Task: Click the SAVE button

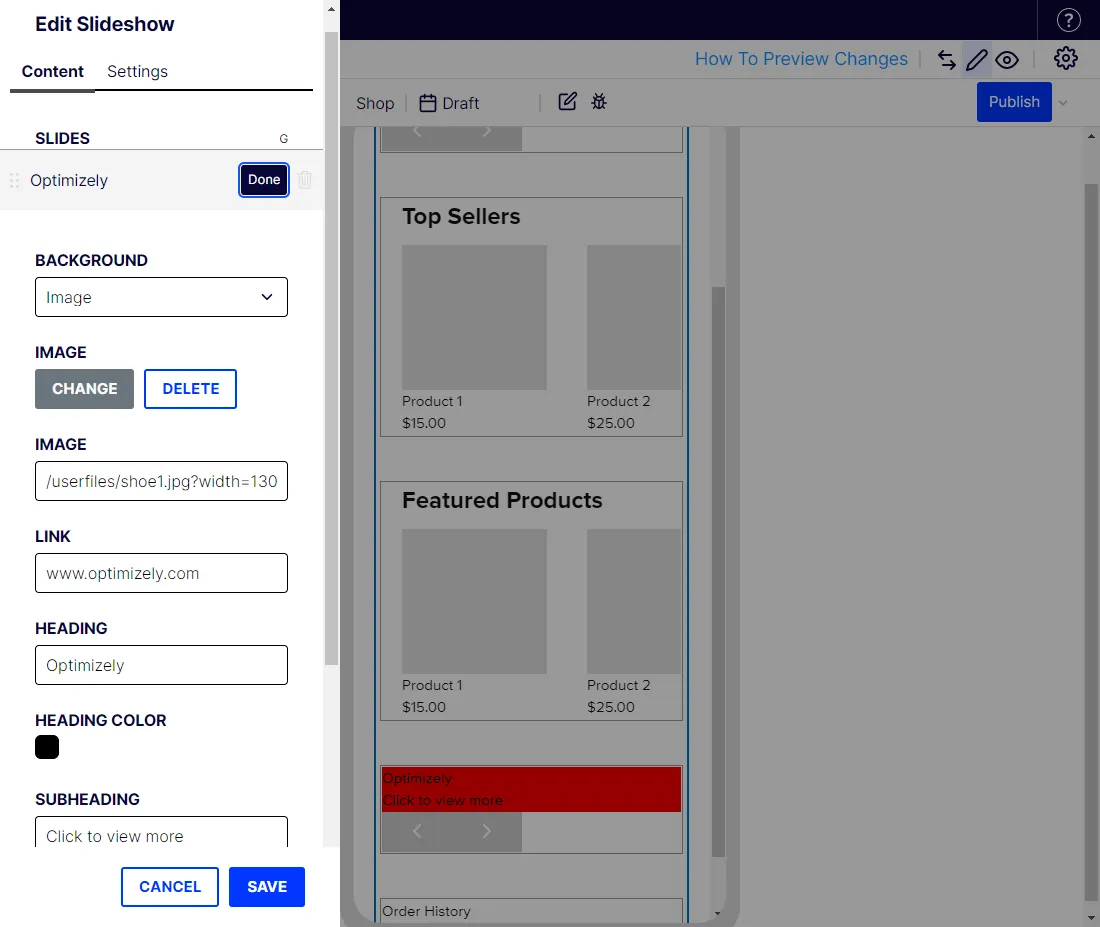Action: tap(267, 887)
